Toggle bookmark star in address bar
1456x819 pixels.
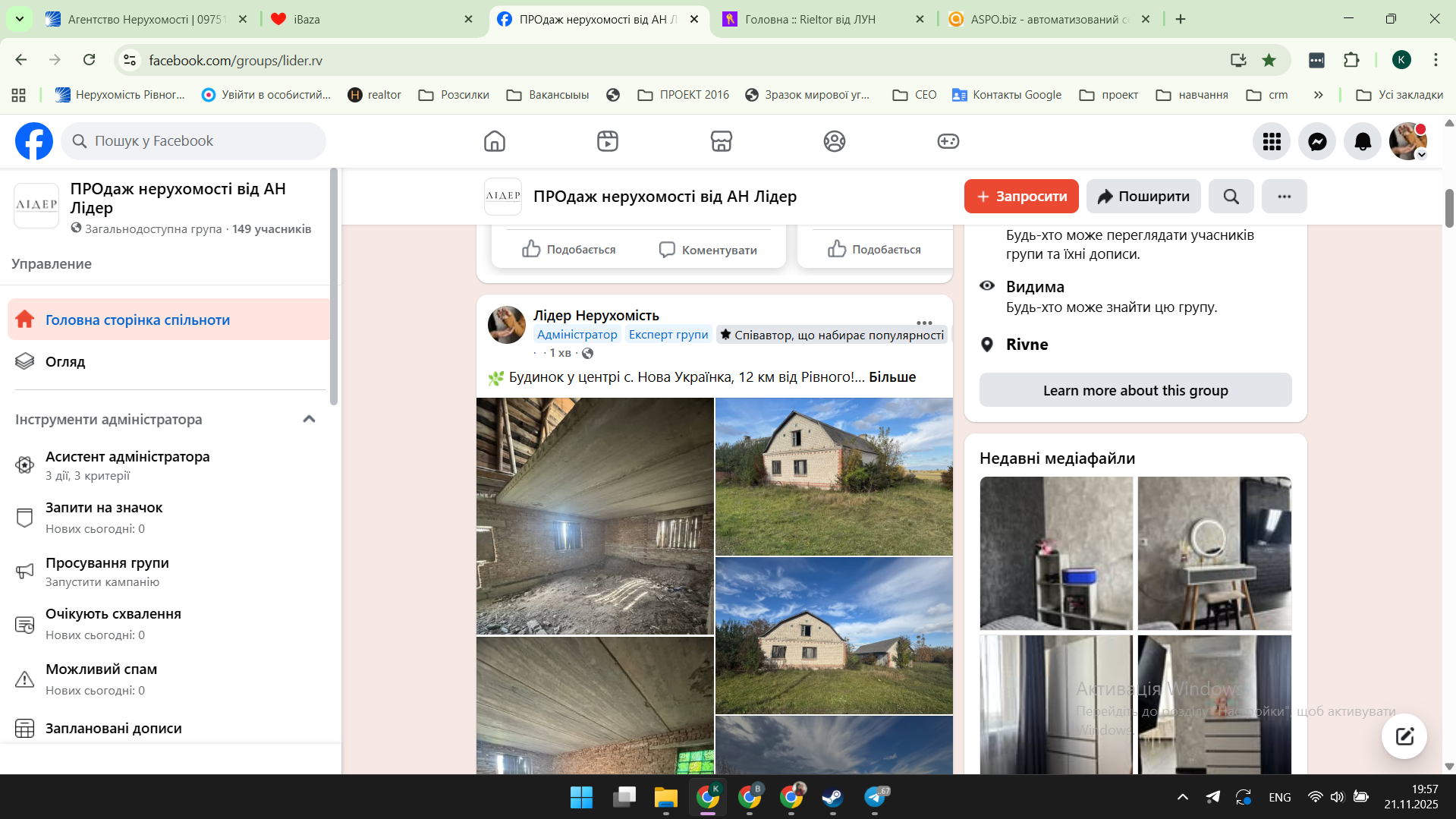click(1269, 60)
